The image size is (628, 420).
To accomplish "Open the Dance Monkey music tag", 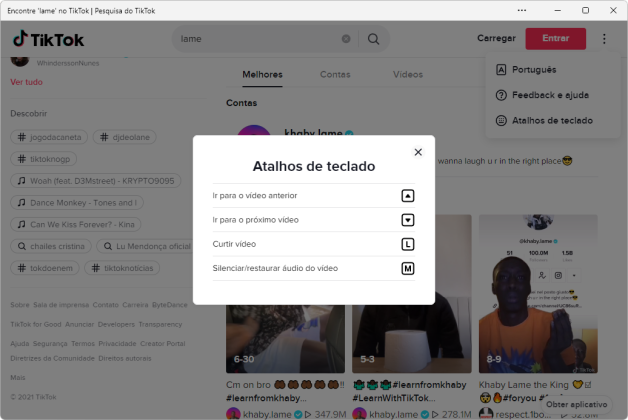I will click(76, 203).
